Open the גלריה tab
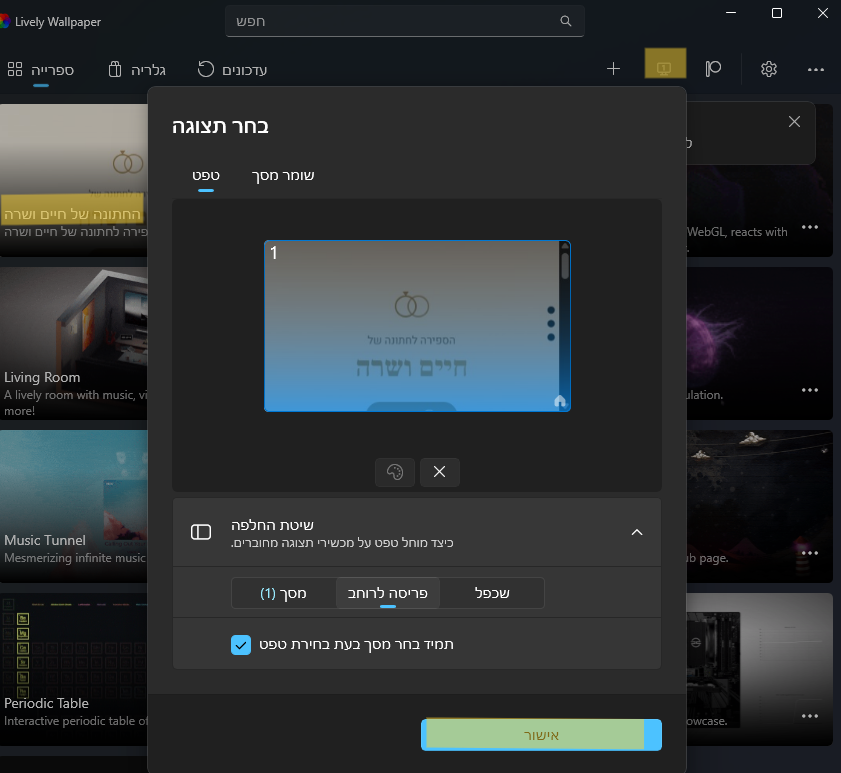This screenshot has height=773, width=841. click(137, 70)
